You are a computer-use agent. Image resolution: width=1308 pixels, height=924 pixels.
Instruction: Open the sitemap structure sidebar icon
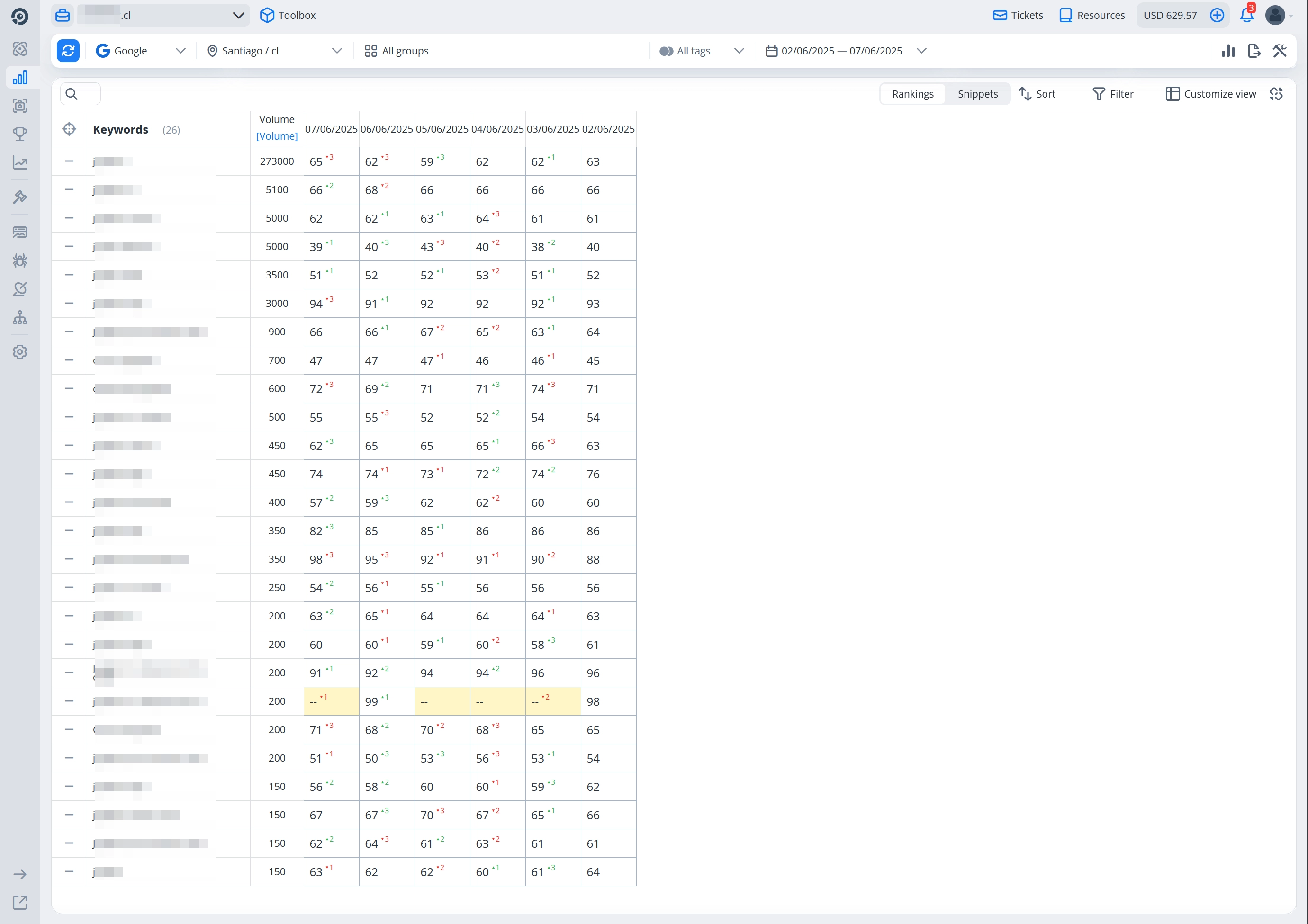[x=20, y=318]
